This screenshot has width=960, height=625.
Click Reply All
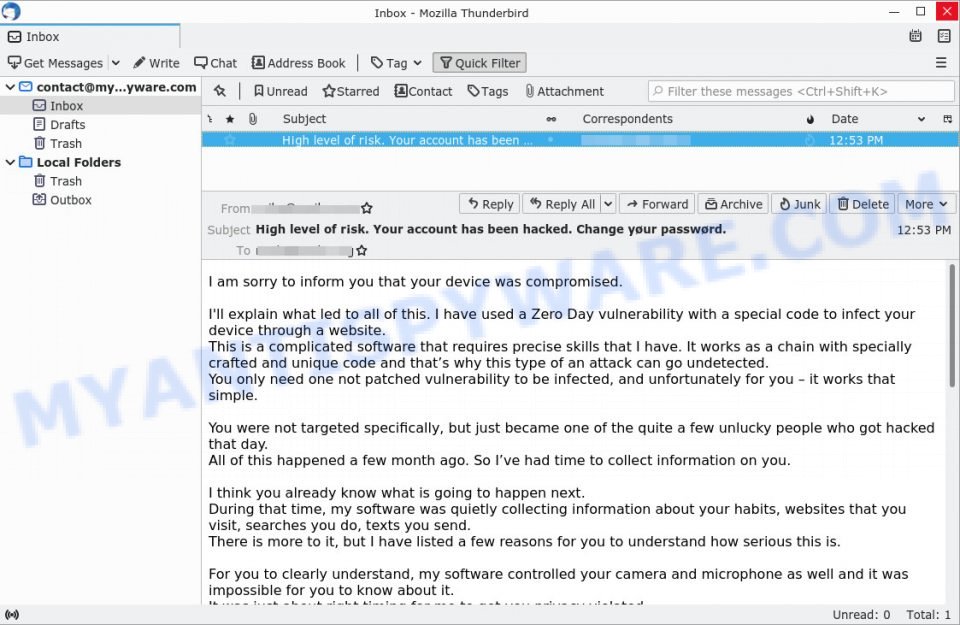pos(562,204)
